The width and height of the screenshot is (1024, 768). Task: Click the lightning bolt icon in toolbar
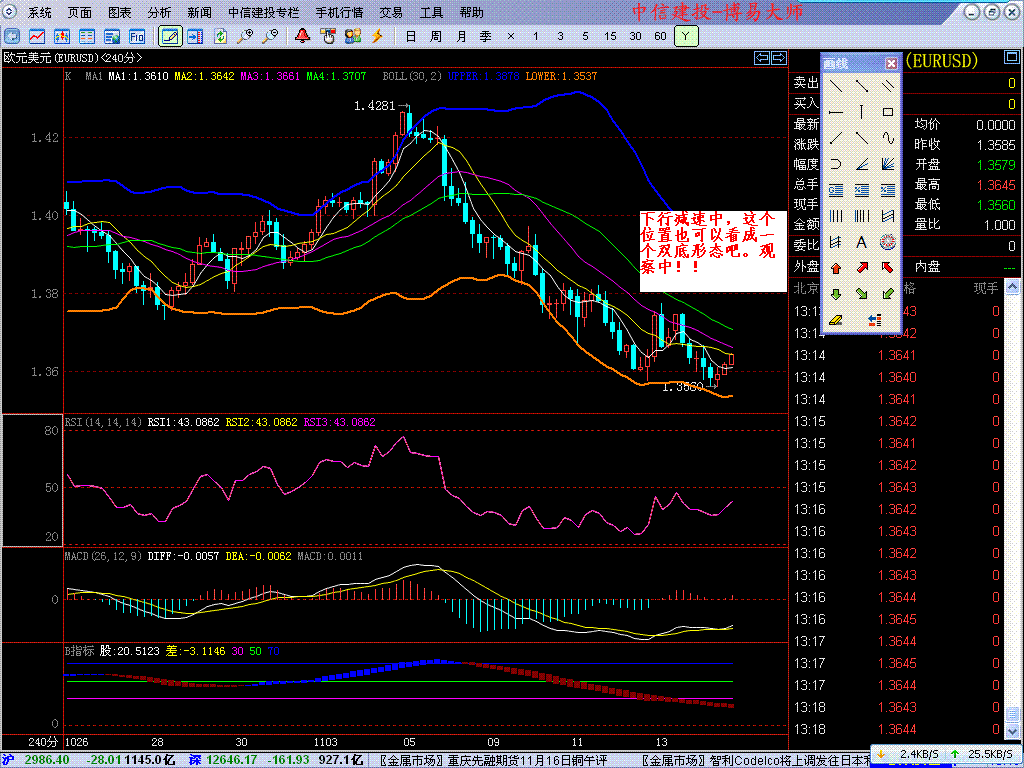pos(377,36)
